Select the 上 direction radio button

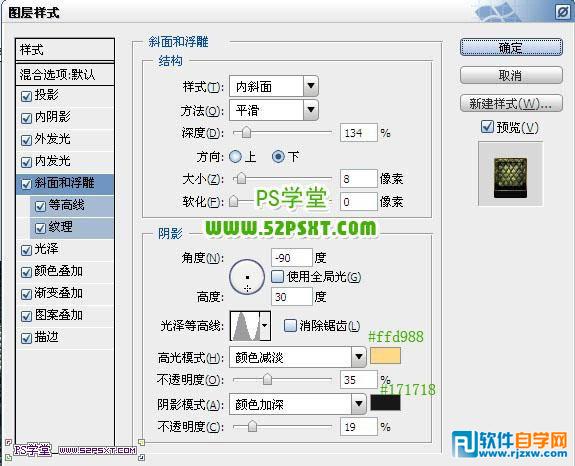[235, 157]
